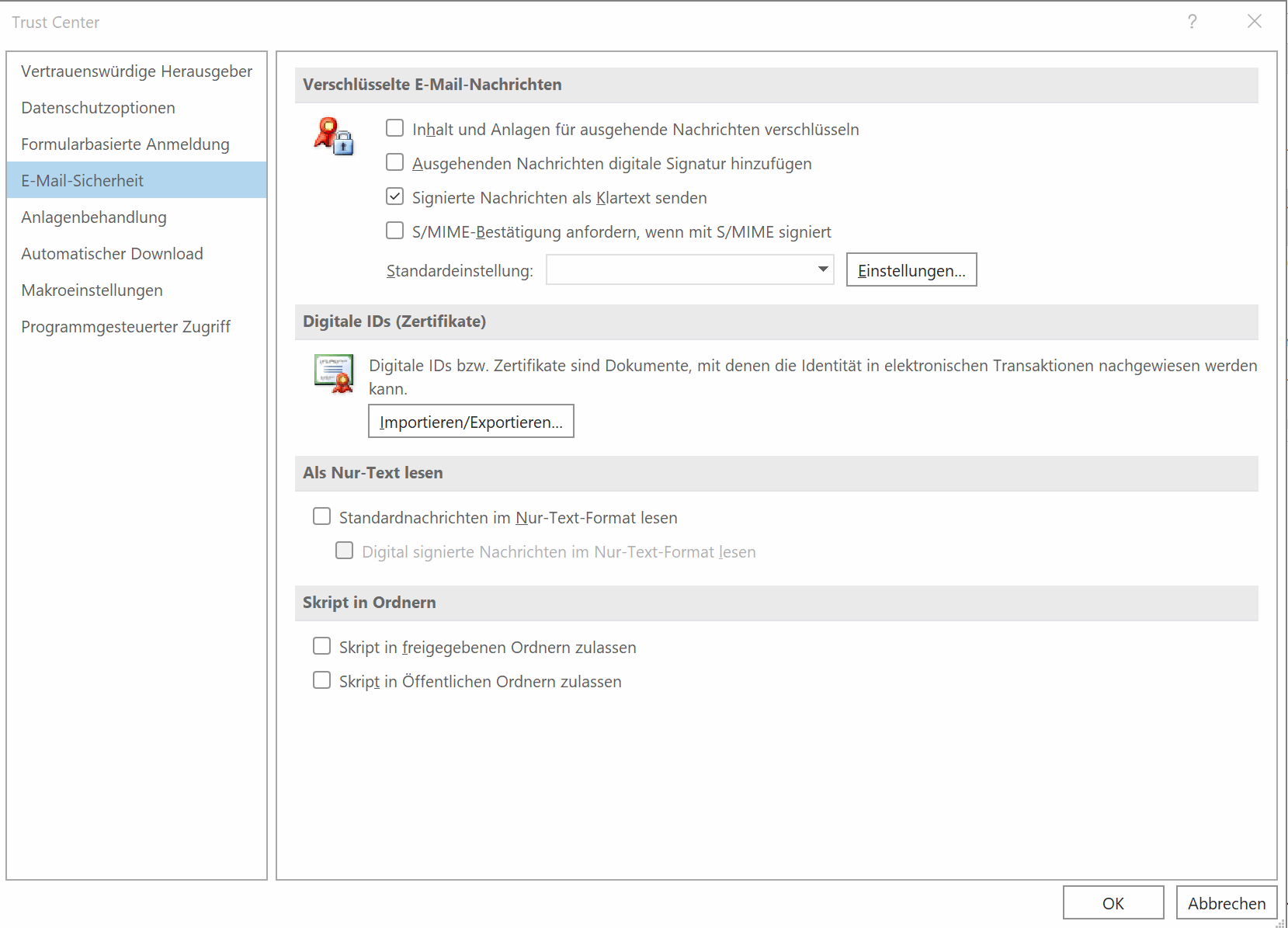Close the Trust Center dialog
Screen dimensions: 1288x928
coord(1255,22)
